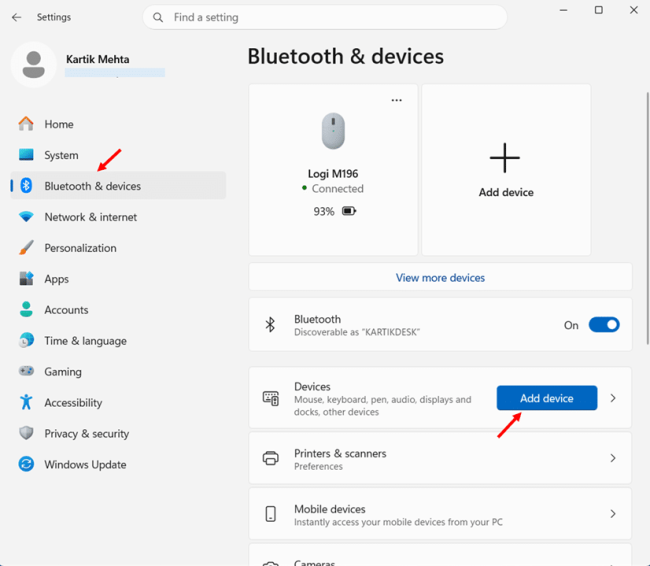This screenshot has width=650, height=566.
Task: Open Gaming label in sidebar
Action: [x=63, y=372]
